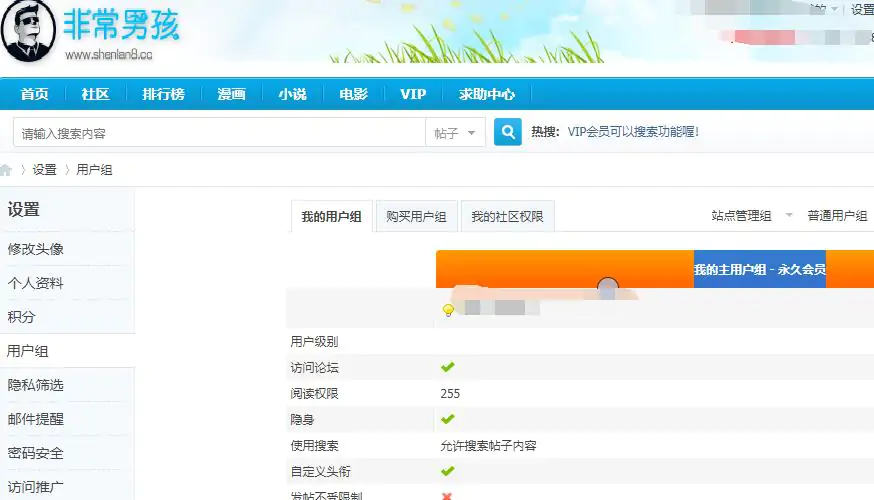Open the 首页 nav item

pyautogui.click(x=34, y=94)
